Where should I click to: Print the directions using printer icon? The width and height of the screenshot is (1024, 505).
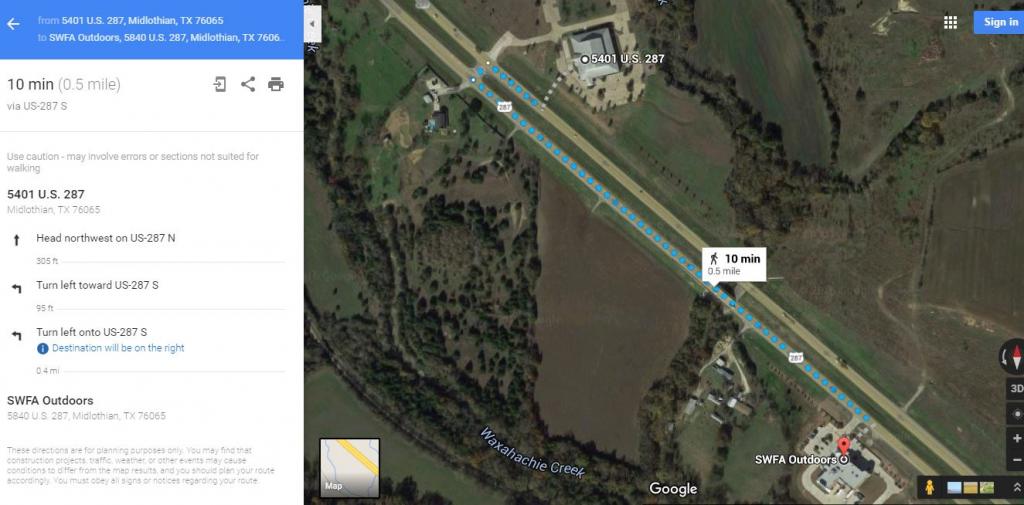(276, 84)
